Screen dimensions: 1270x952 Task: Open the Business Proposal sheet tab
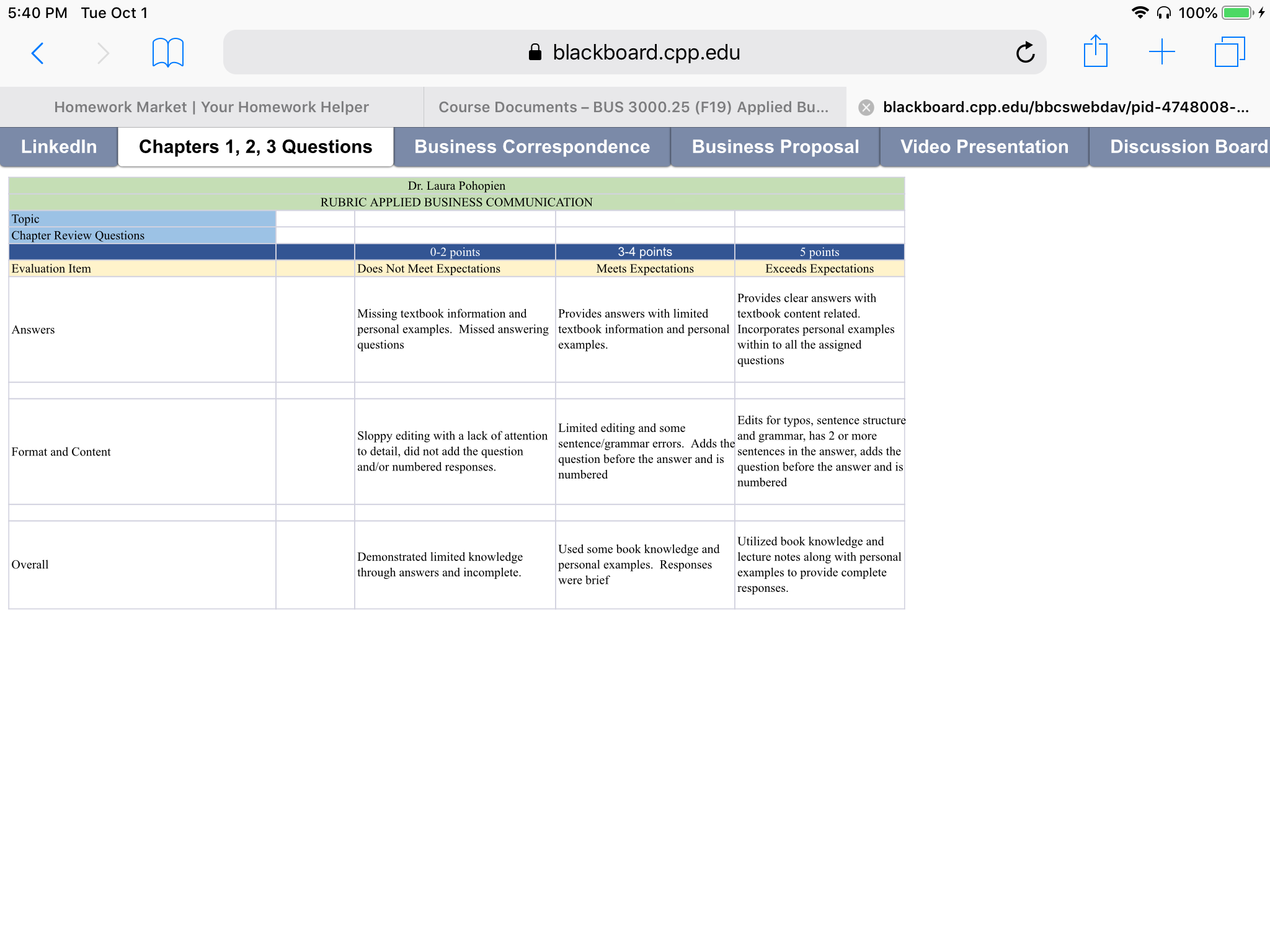775,147
